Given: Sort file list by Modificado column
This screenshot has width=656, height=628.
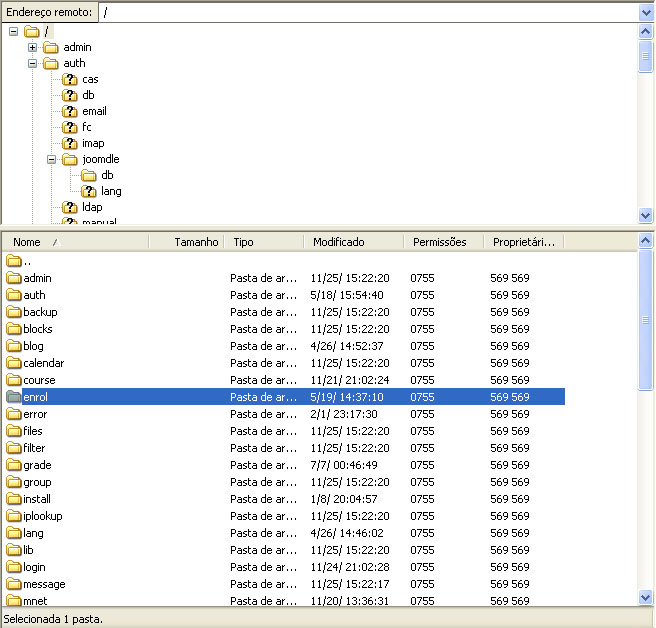Looking at the screenshot, I should tap(338, 242).
